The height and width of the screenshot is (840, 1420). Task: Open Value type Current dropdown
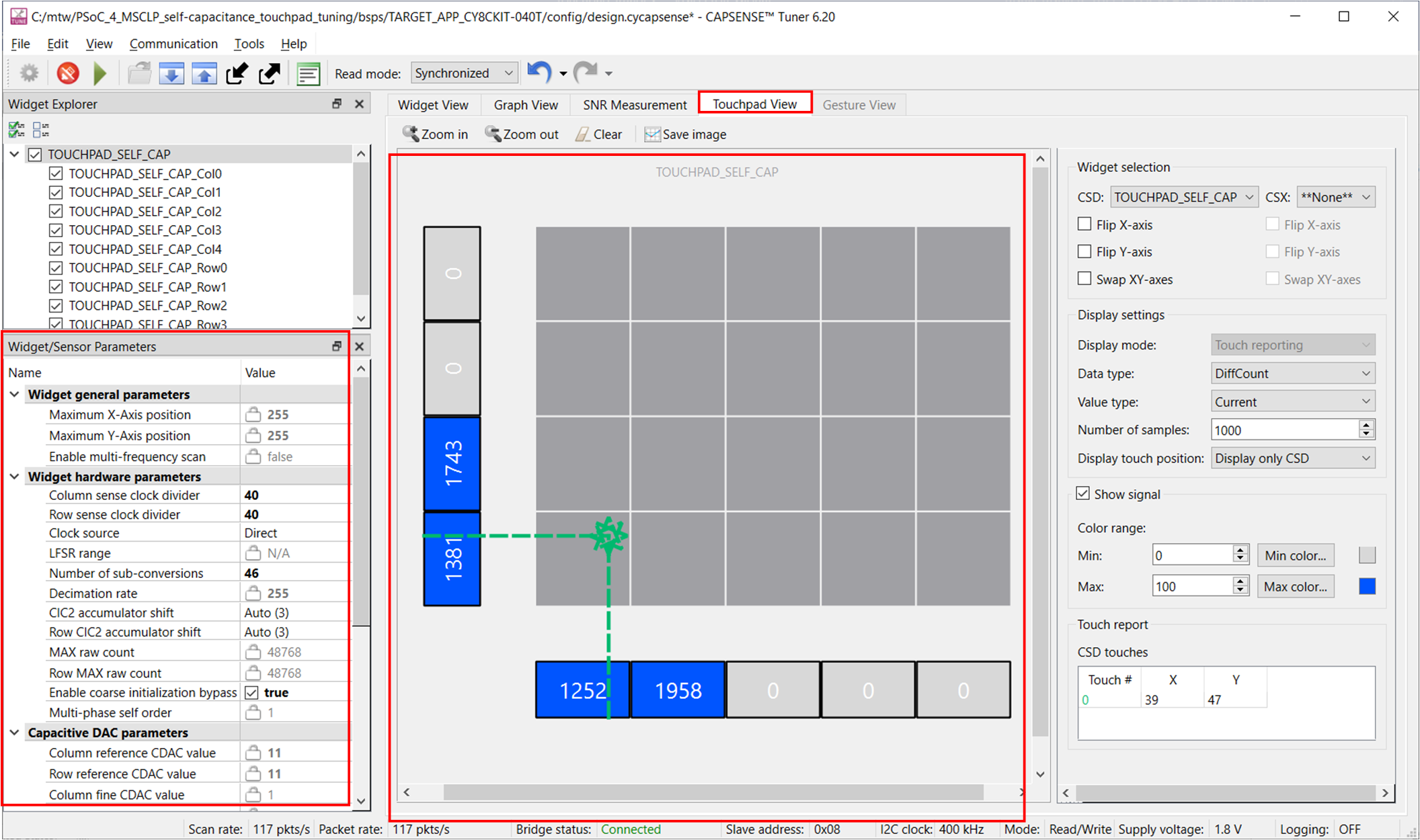[1293, 401]
